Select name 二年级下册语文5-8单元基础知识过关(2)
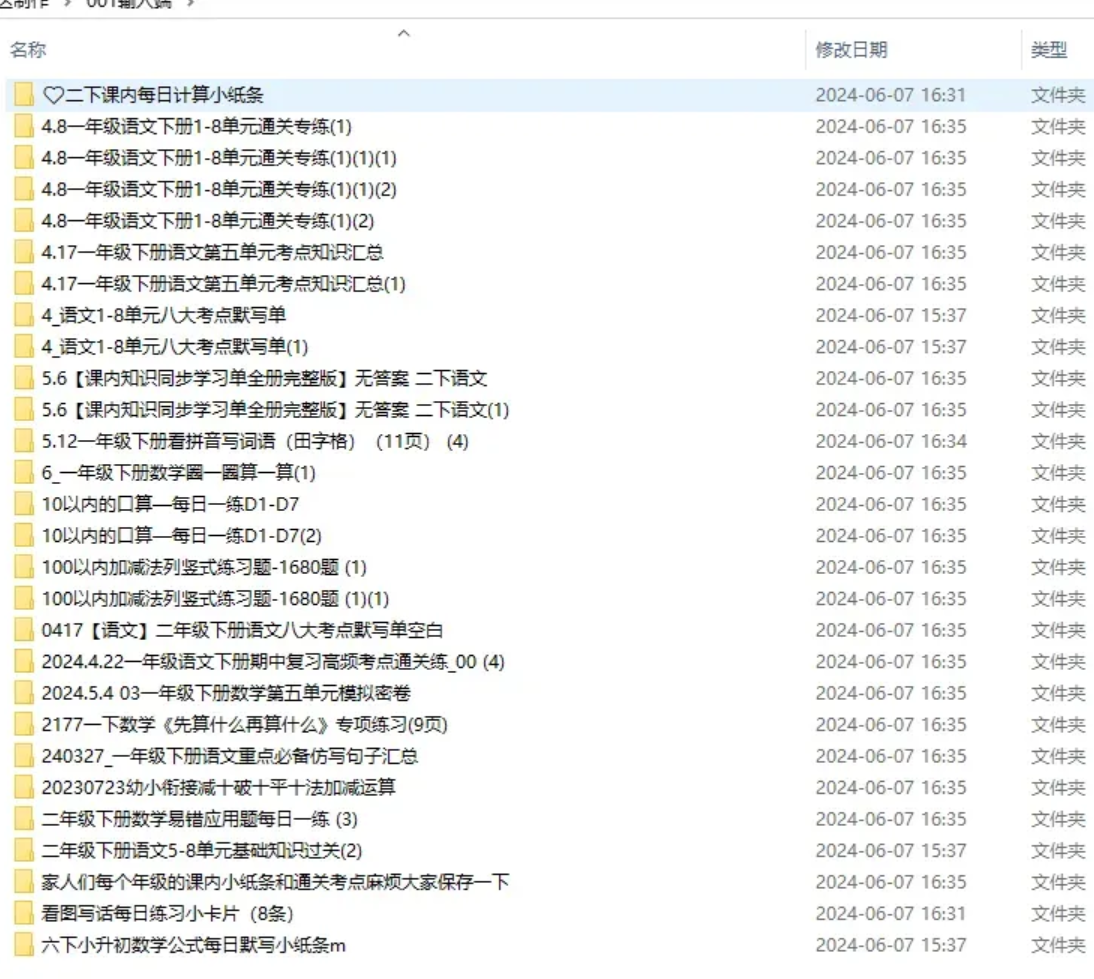Screen dimensions: 1094x979 [x=202, y=851]
